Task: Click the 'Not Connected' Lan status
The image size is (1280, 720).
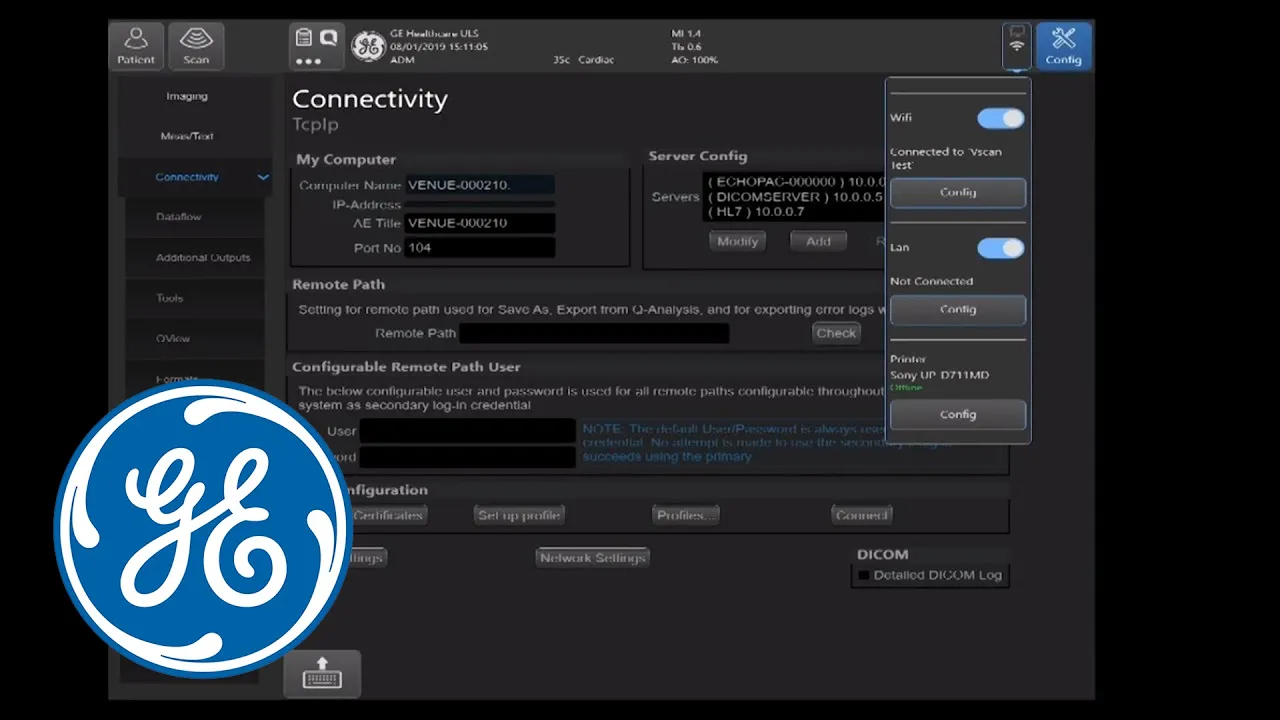Action: tap(931, 281)
